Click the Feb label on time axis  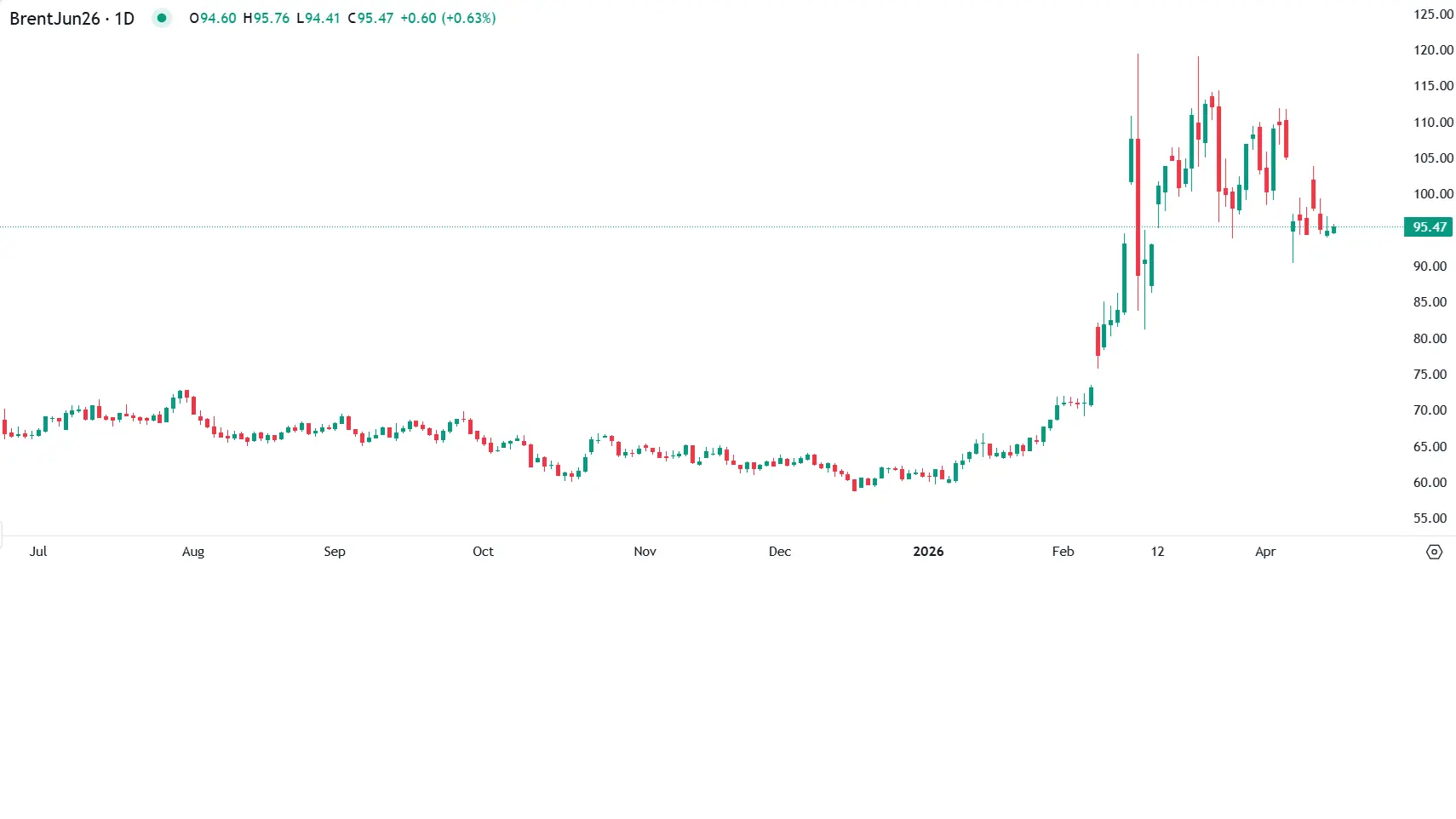point(1063,552)
